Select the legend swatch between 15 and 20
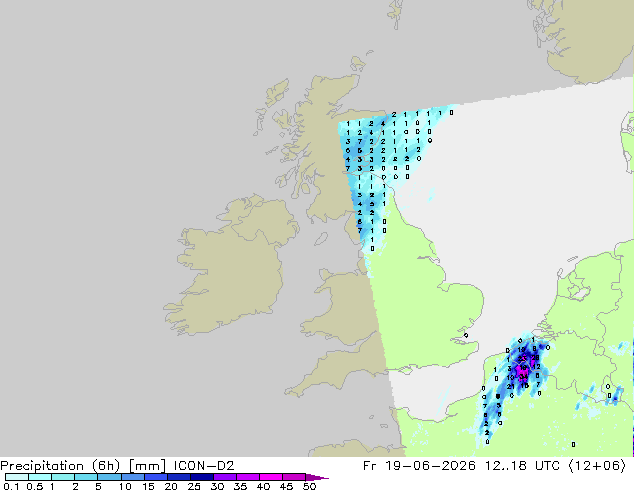The height and width of the screenshot is (490, 634). point(155,477)
